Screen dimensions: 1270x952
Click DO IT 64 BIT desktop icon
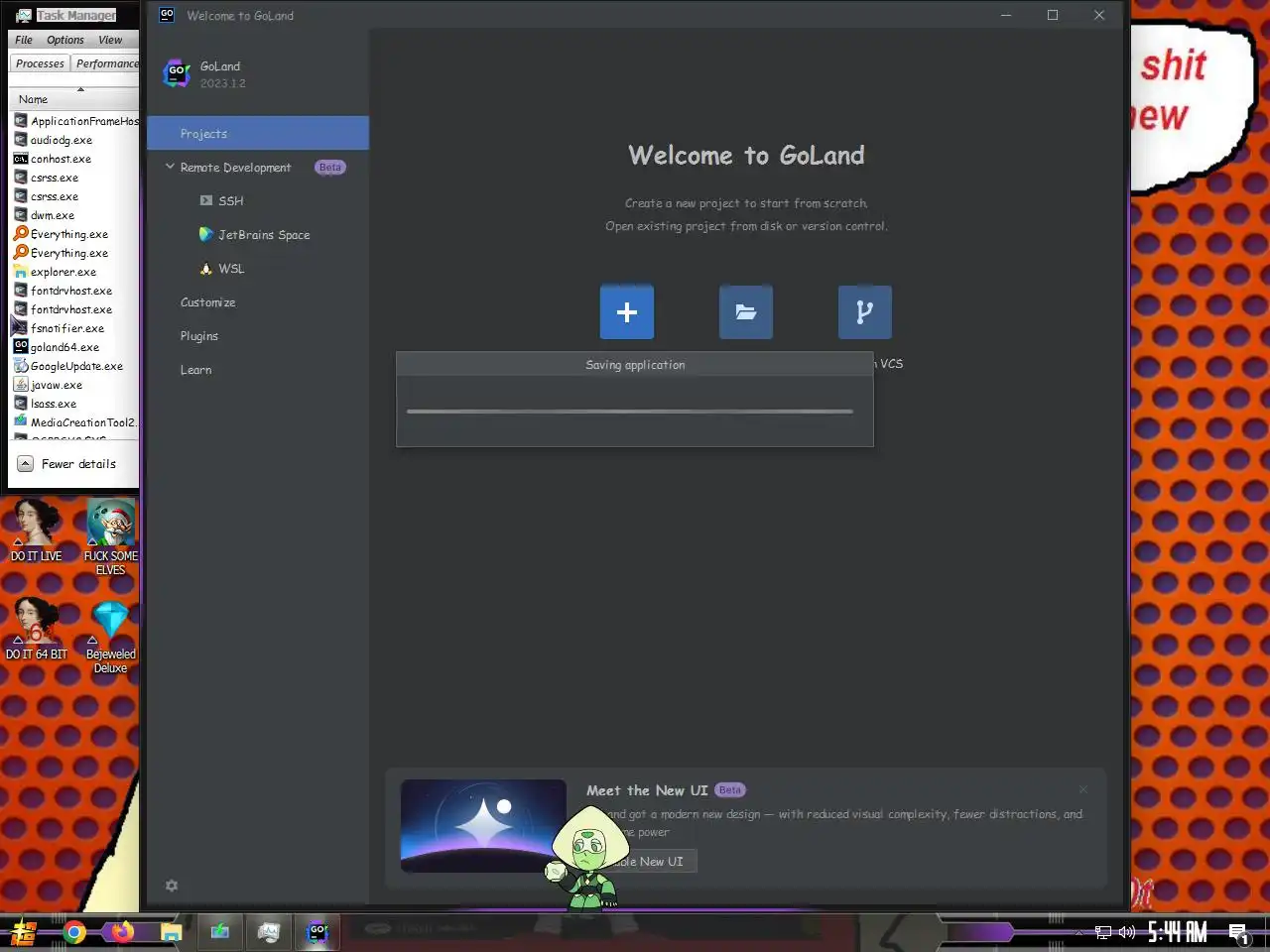click(x=36, y=629)
